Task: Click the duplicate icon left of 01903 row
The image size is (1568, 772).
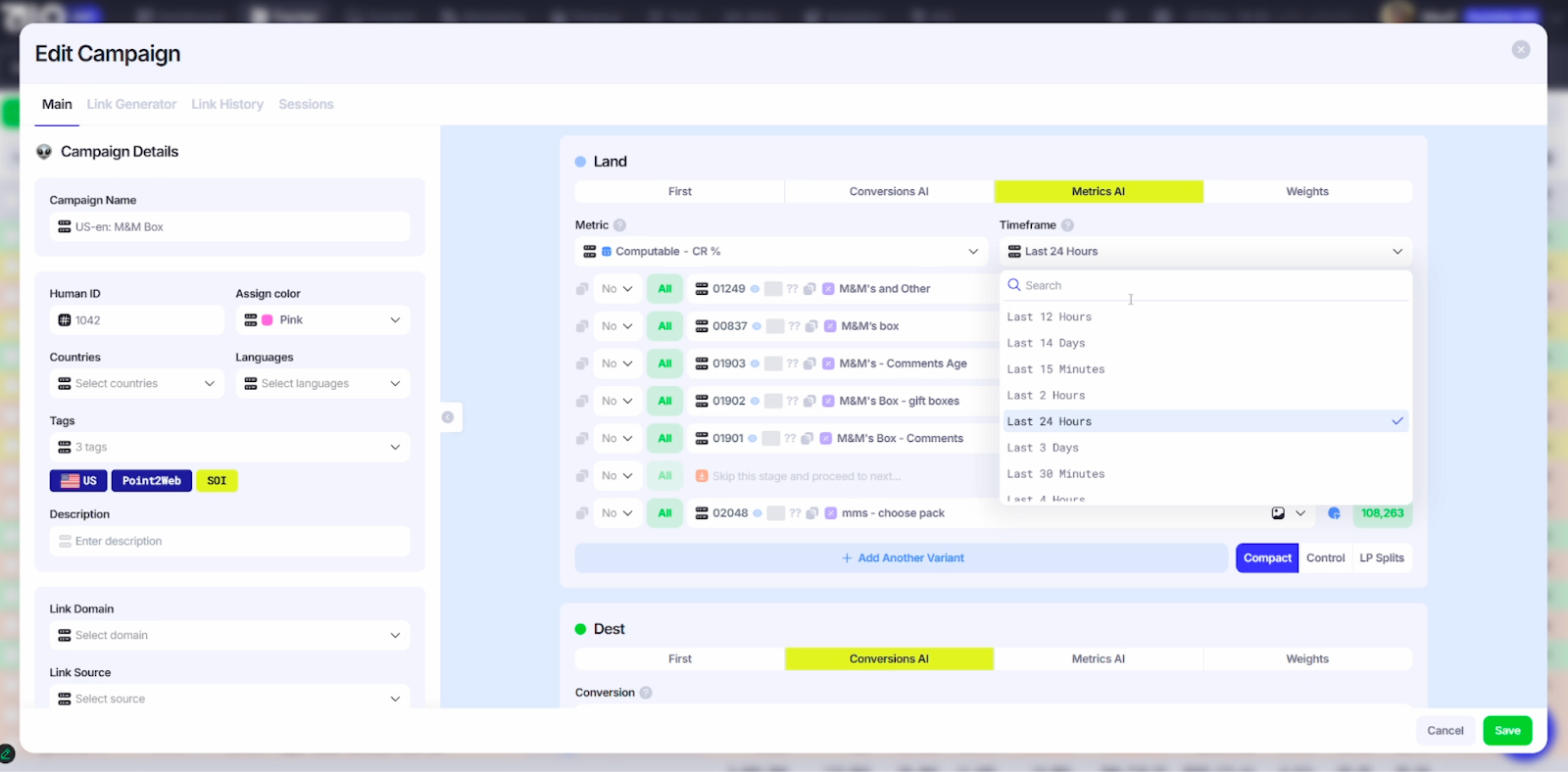Action: click(x=582, y=363)
